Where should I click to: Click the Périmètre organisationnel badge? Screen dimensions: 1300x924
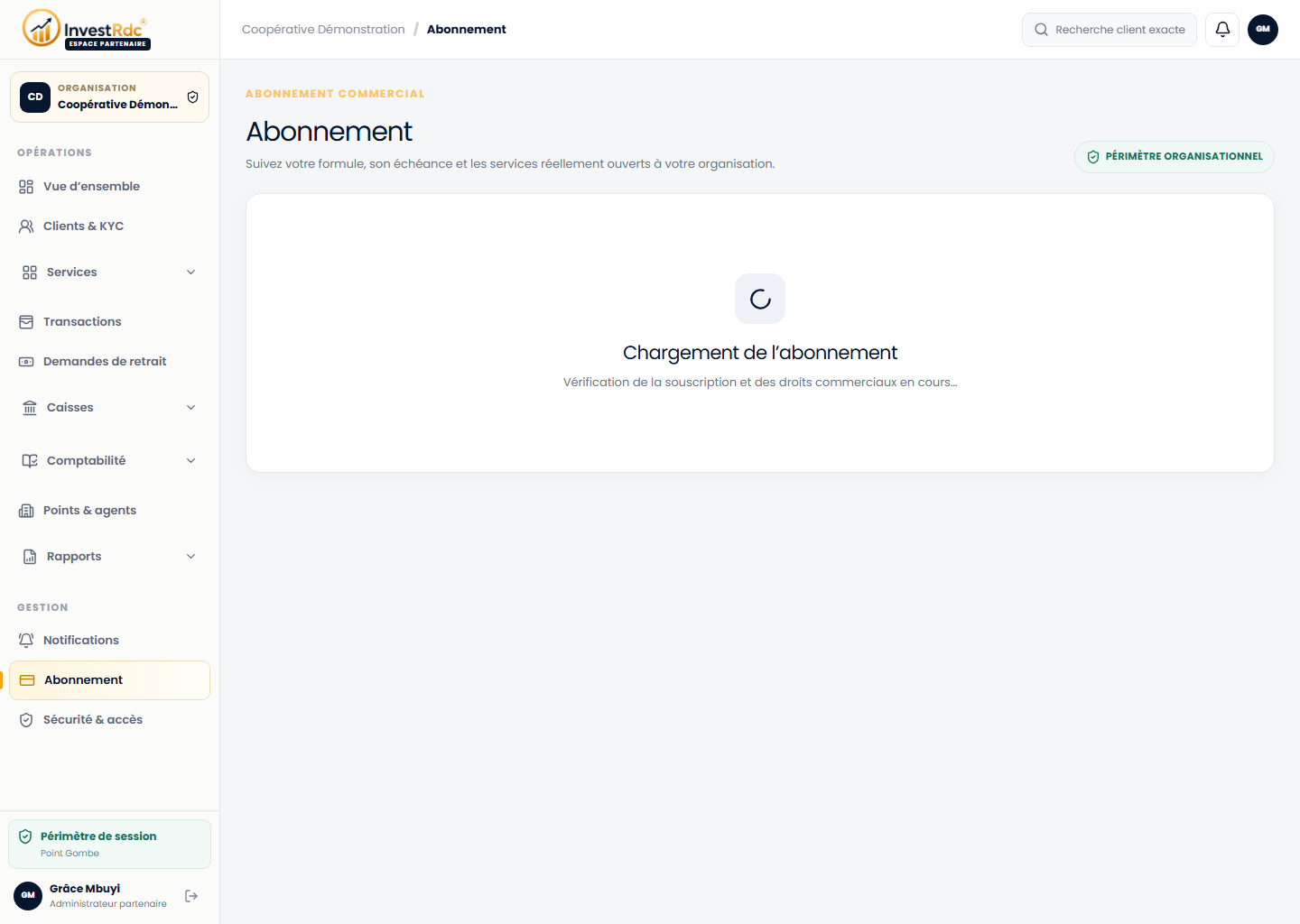pos(1174,157)
